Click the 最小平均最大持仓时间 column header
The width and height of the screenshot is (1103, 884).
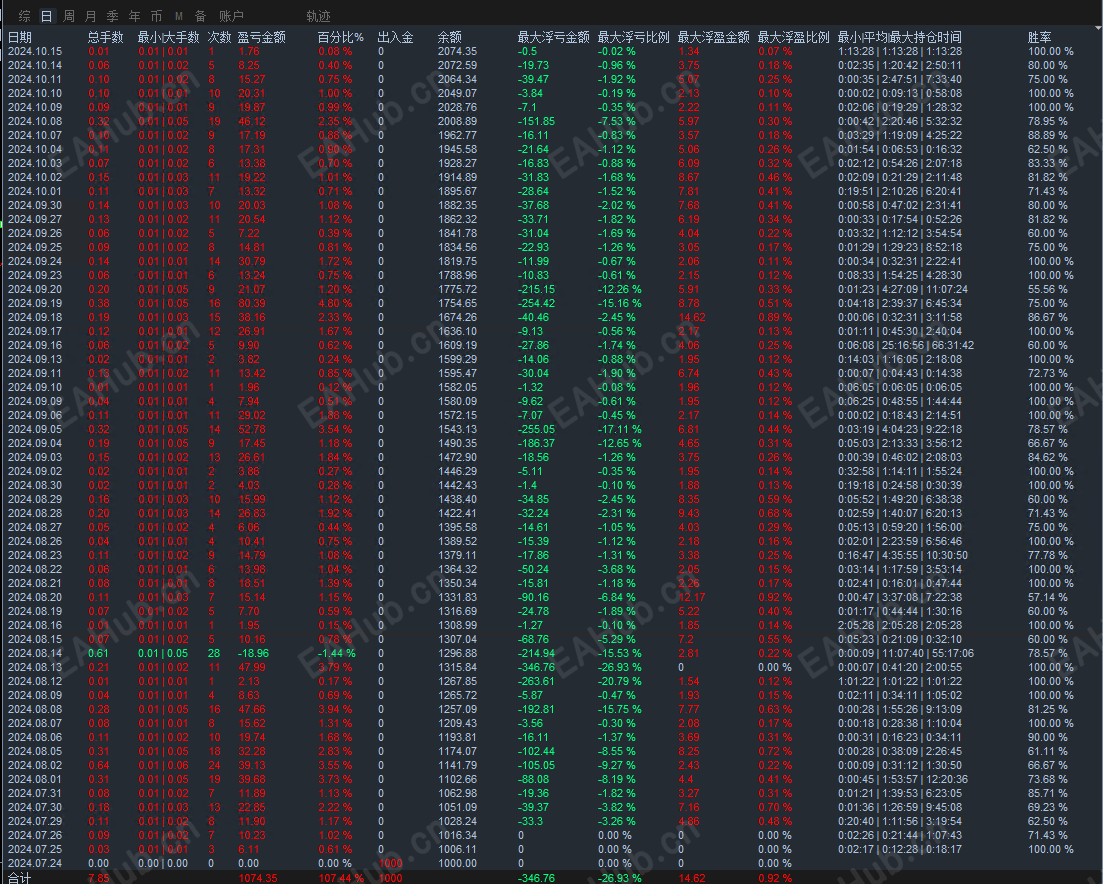[x=900, y=37]
